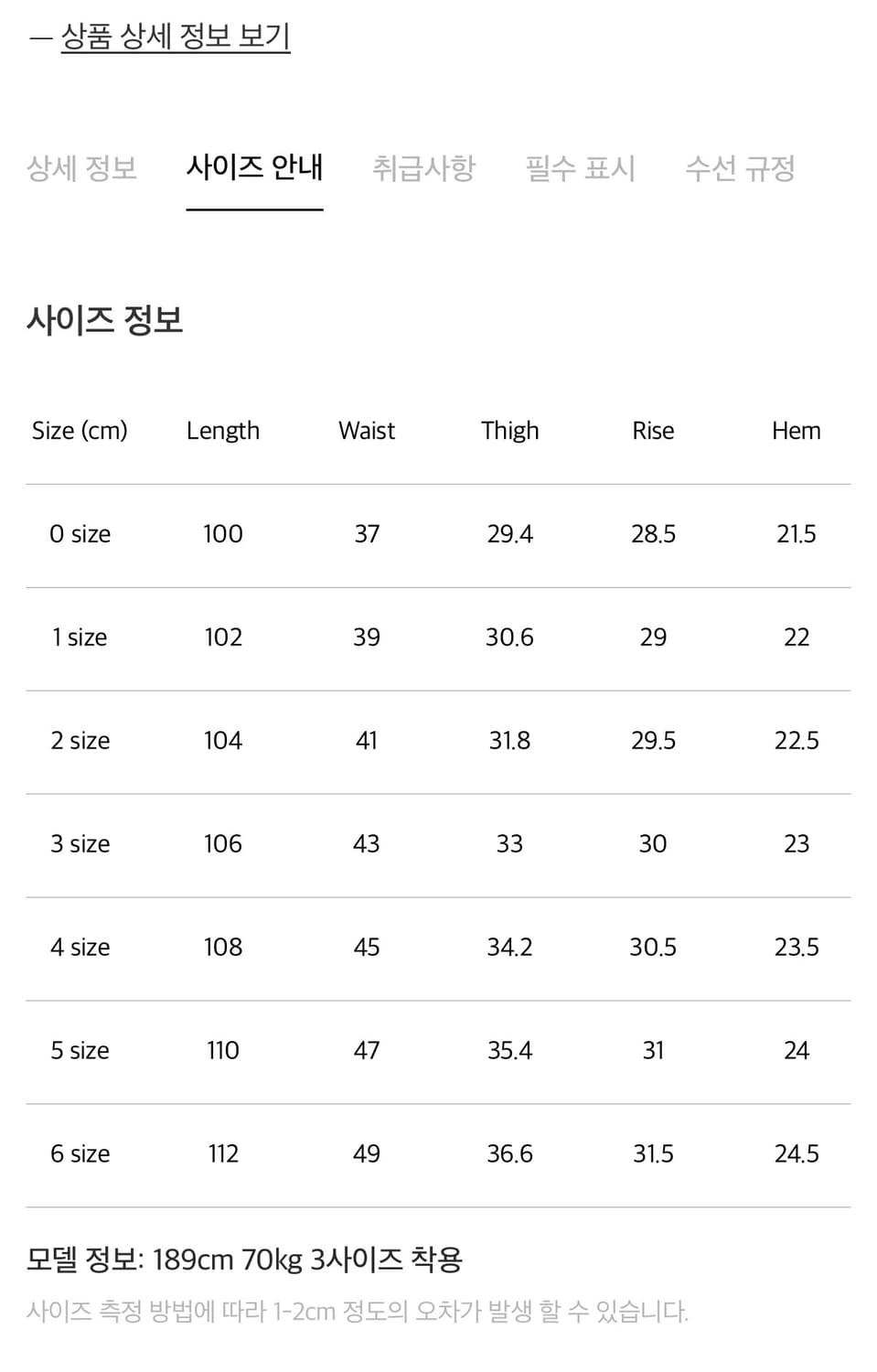Screen dimensions: 877x1372
Task: Select the Hem column header
Action: (797, 430)
